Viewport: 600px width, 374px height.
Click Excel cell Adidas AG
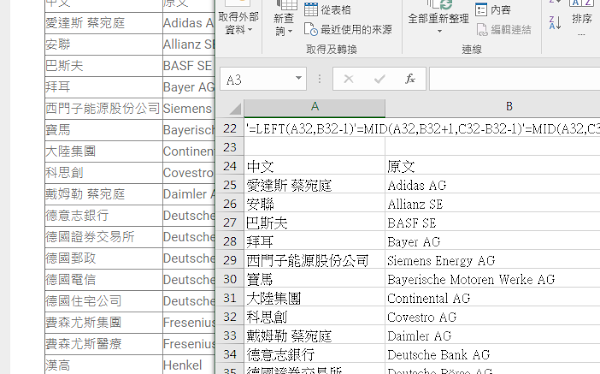[x=493, y=185]
